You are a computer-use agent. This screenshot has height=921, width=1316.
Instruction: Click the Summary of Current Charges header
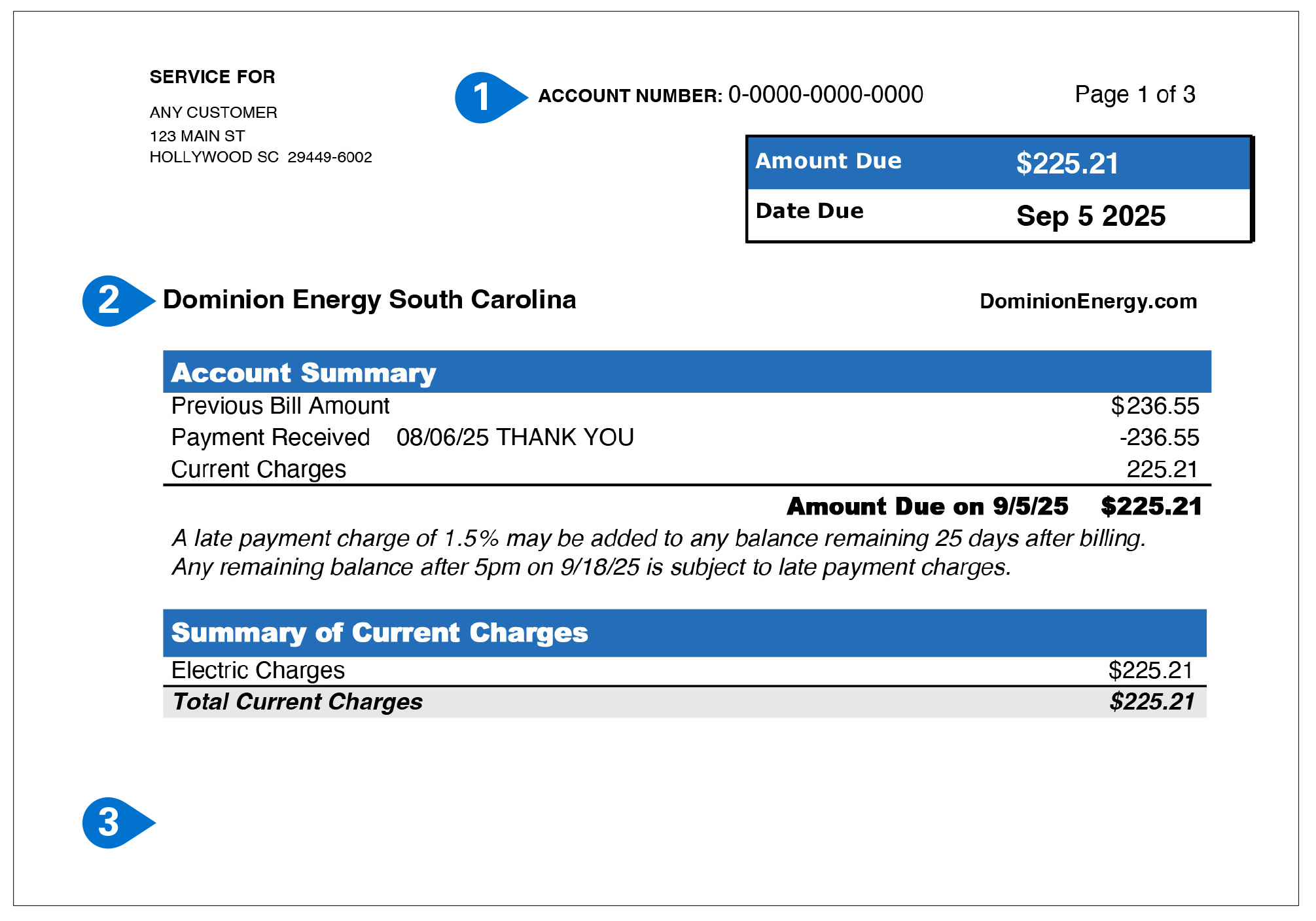coord(685,633)
